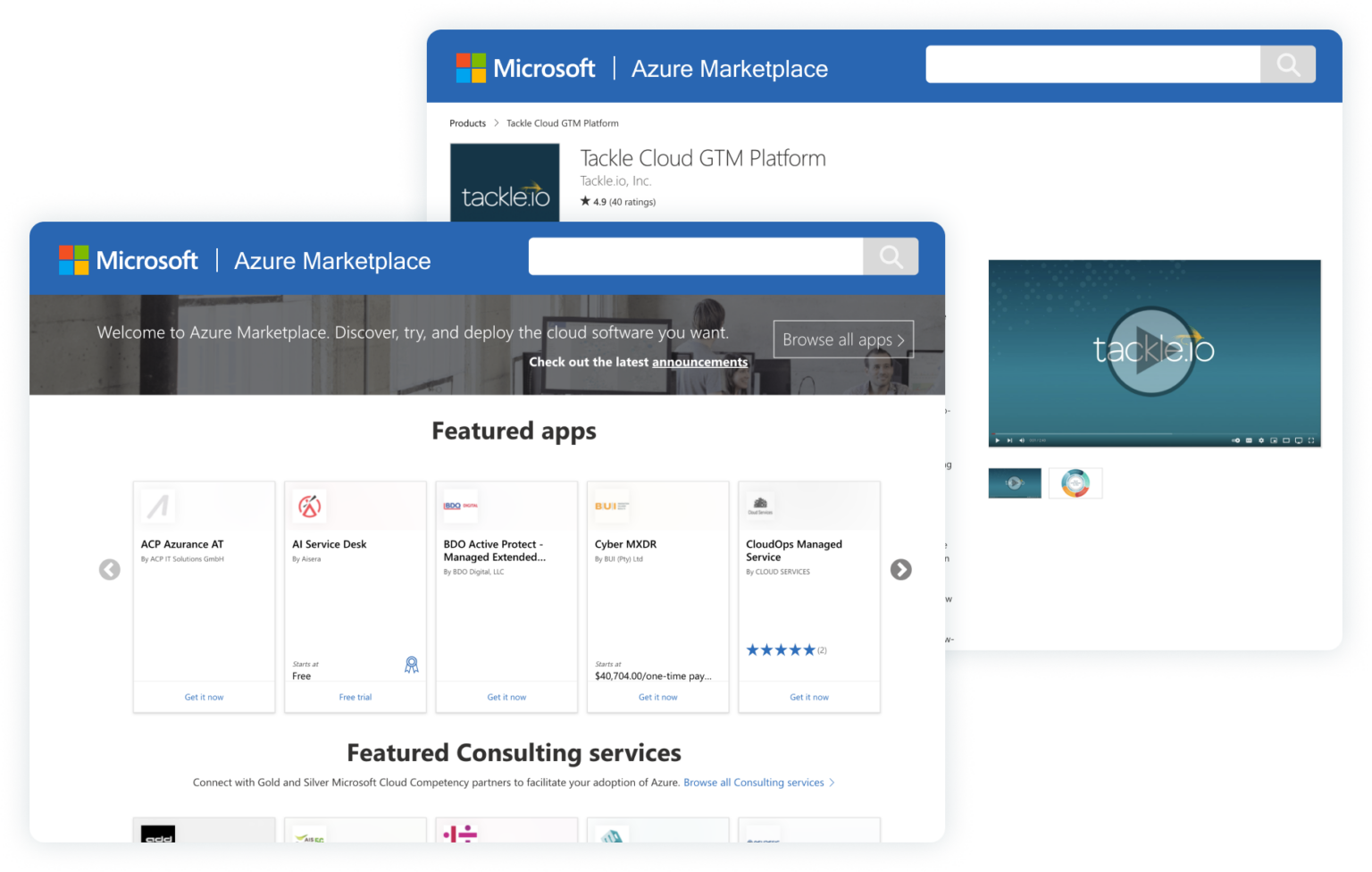Screen dimensions: 1372x872
Task: Open video settings gear icon
Action: pos(1261,440)
